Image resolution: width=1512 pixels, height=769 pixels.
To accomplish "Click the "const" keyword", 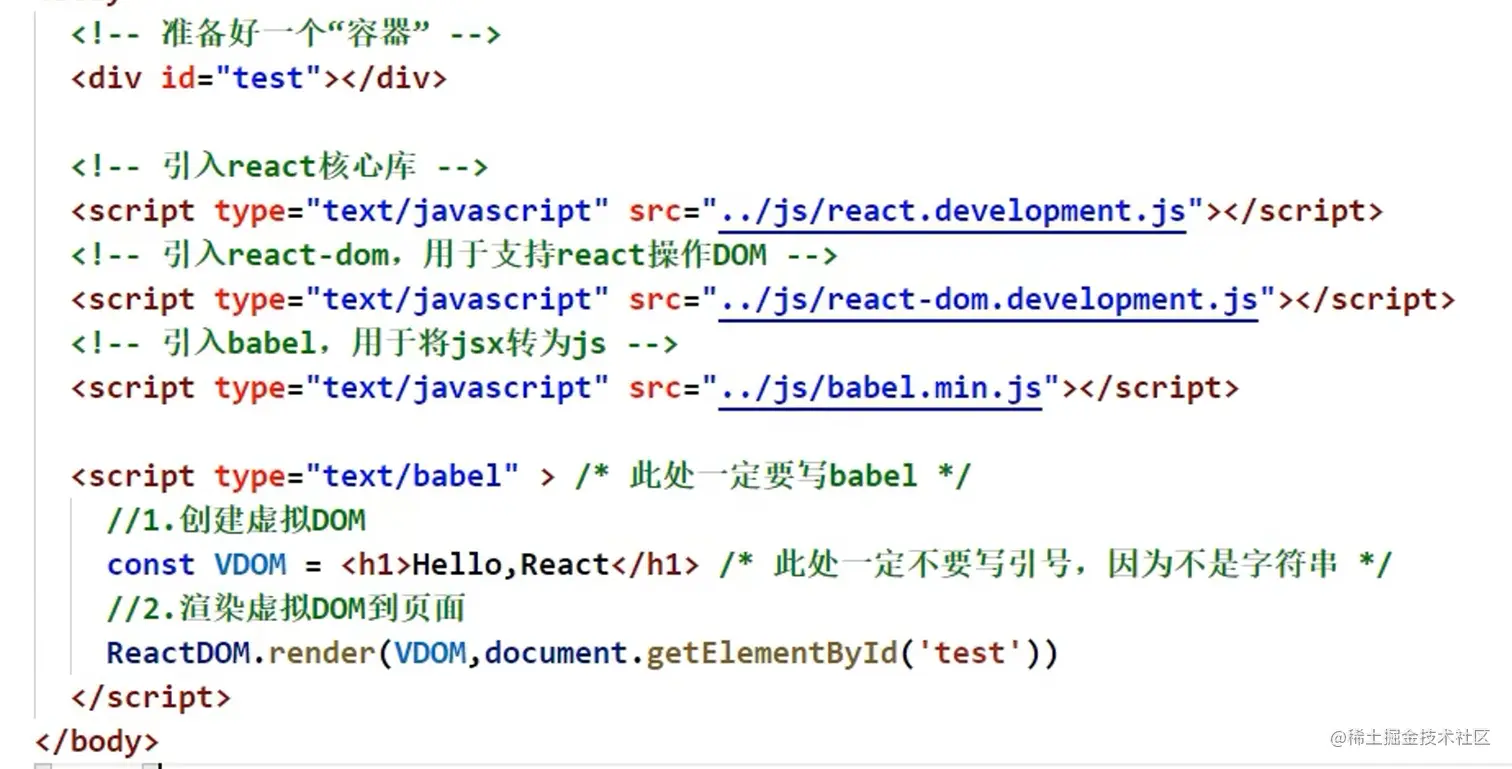I will click(x=151, y=564).
